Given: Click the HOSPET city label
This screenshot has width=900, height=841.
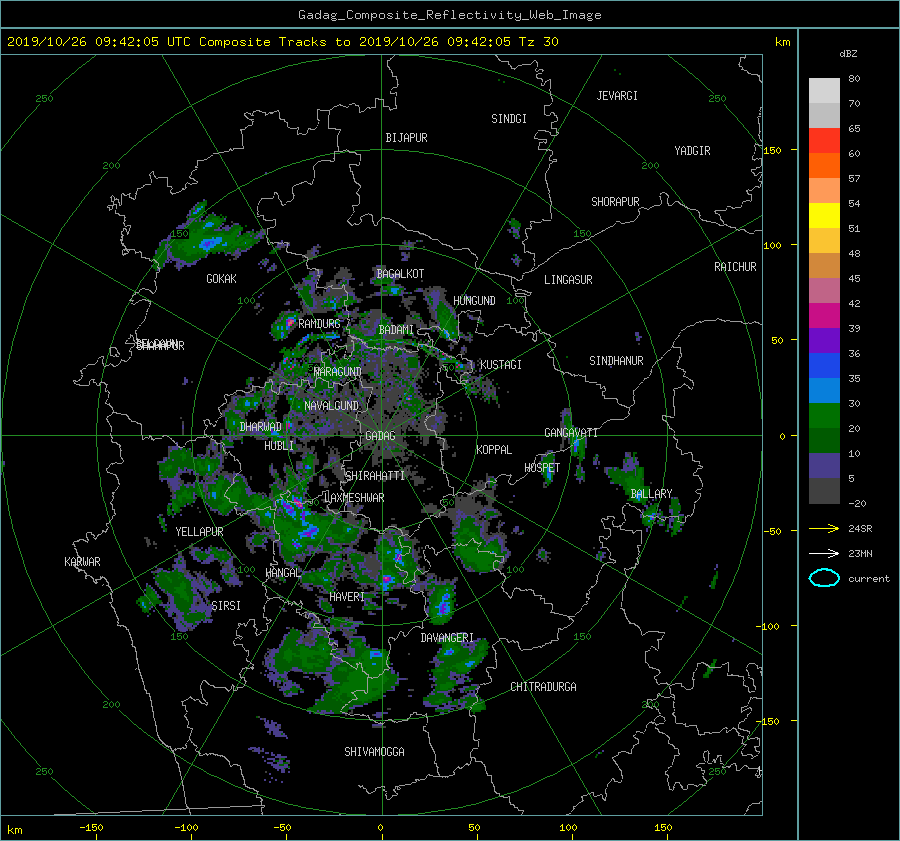Looking at the screenshot, I should [542, 468].
